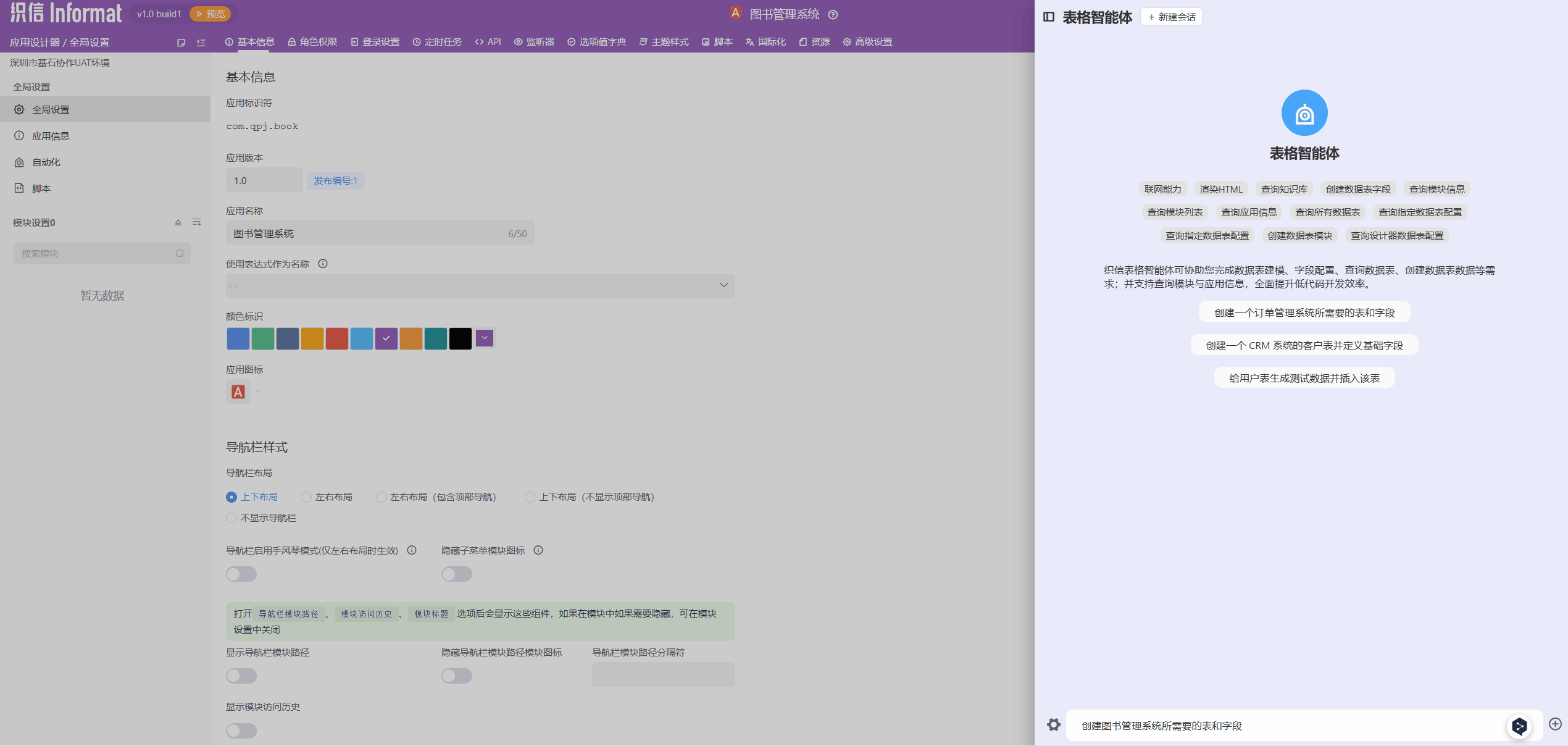Open the 高级设置 tab

tap(867, 42)
